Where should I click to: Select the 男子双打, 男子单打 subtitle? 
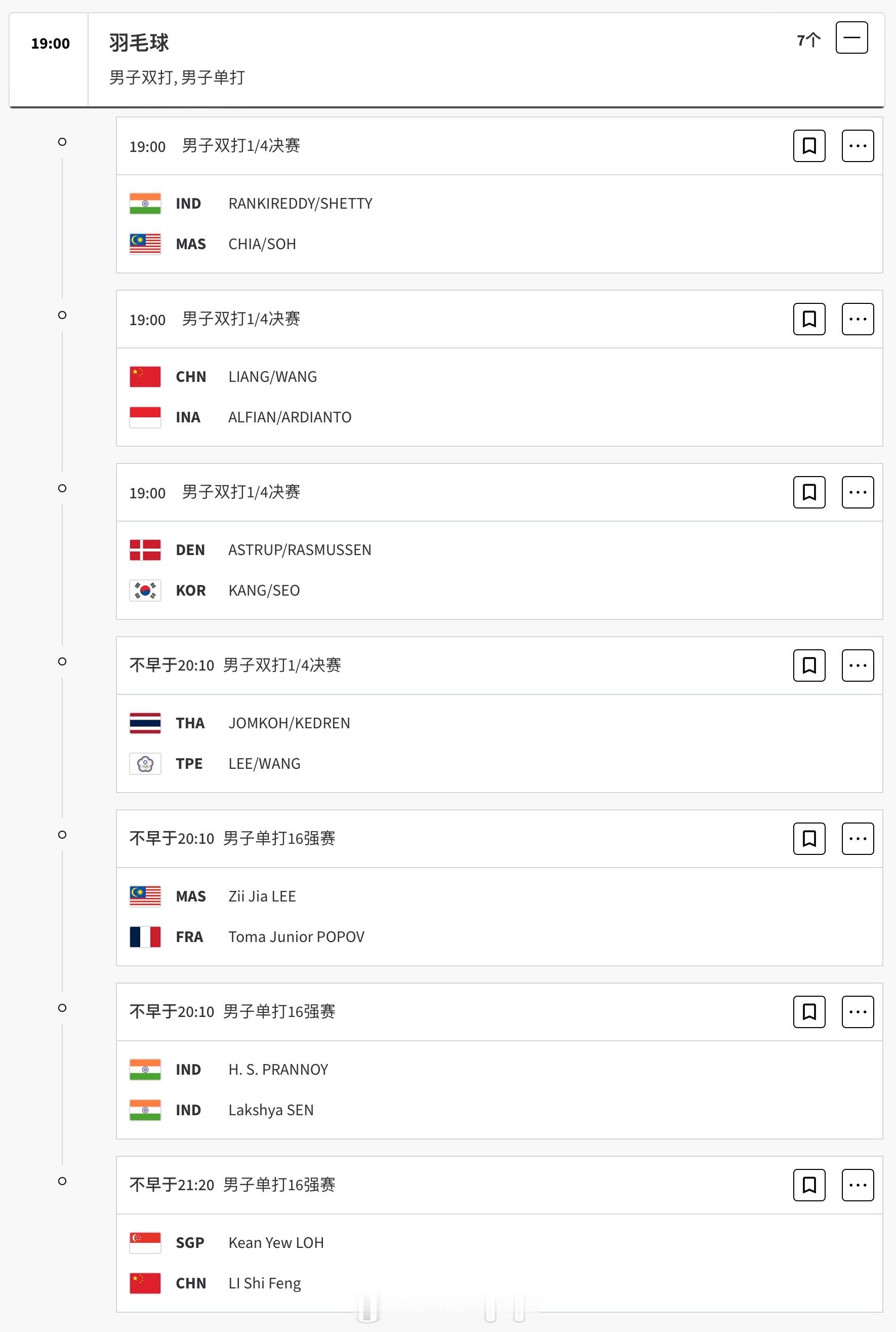tap(177, 77)
